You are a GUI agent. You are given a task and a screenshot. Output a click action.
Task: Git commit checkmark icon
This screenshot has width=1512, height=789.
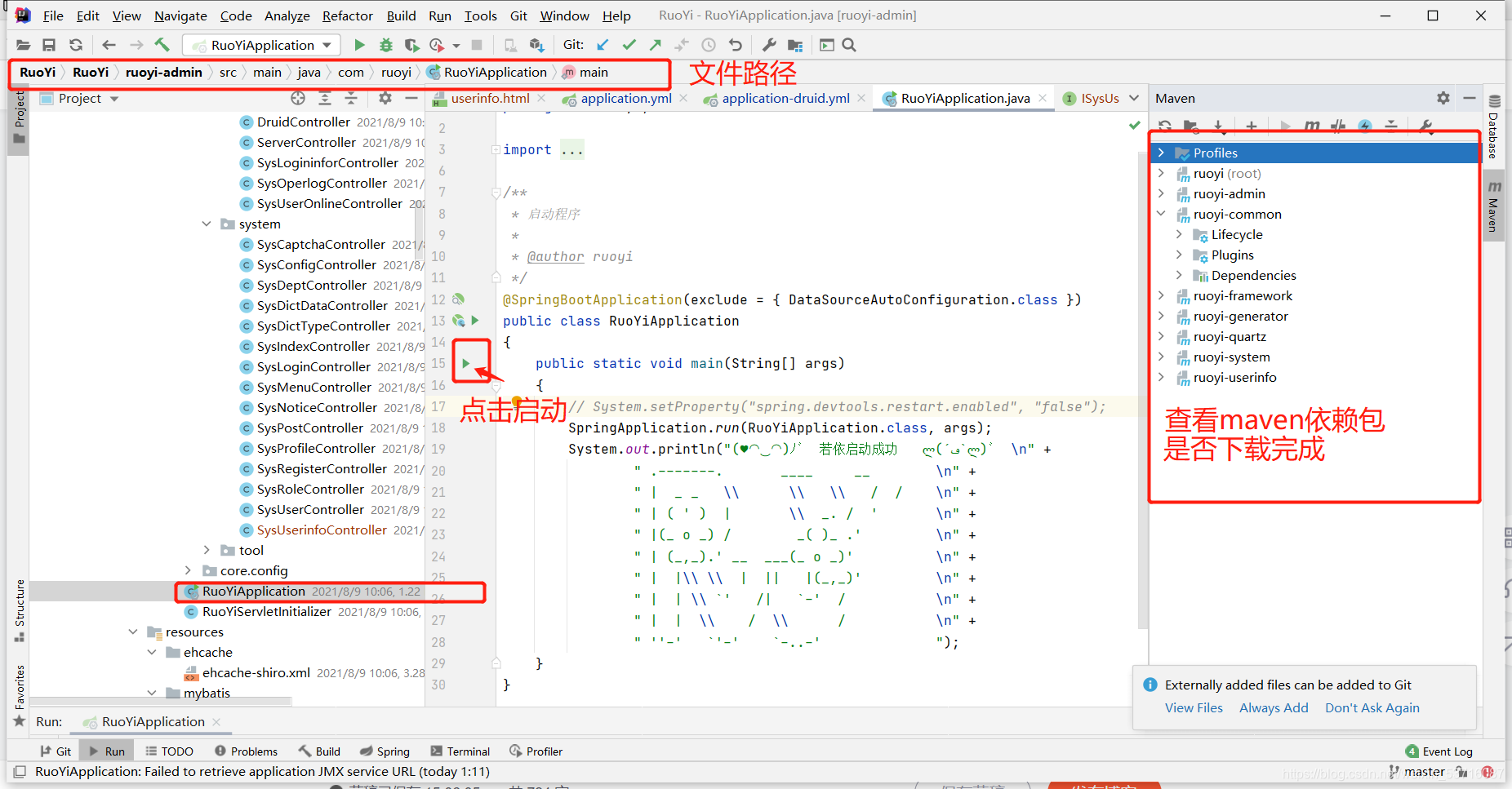coord(629,45)
